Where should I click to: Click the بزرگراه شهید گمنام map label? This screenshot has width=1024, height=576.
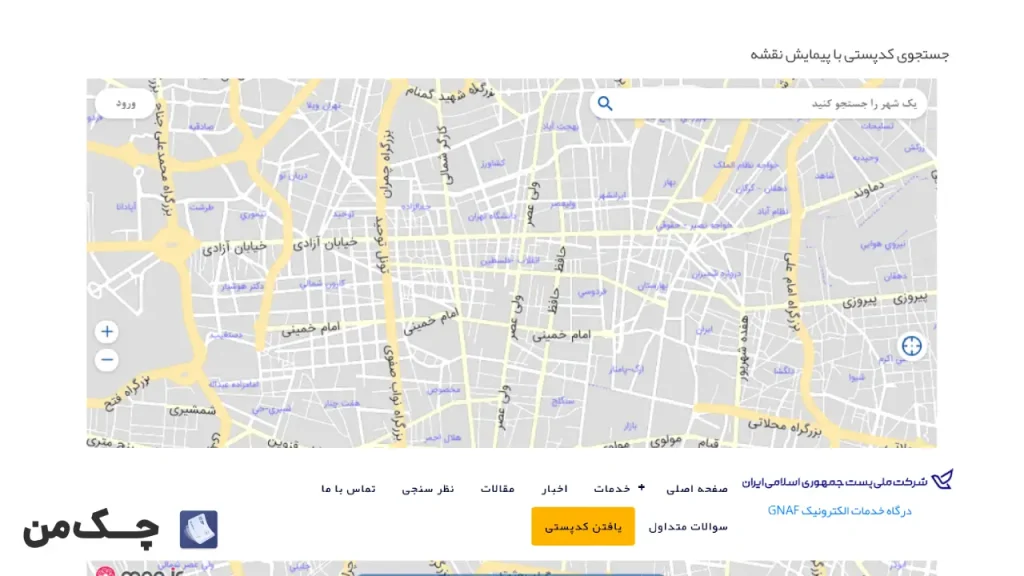pyautogui.click(x=448, y=95)
